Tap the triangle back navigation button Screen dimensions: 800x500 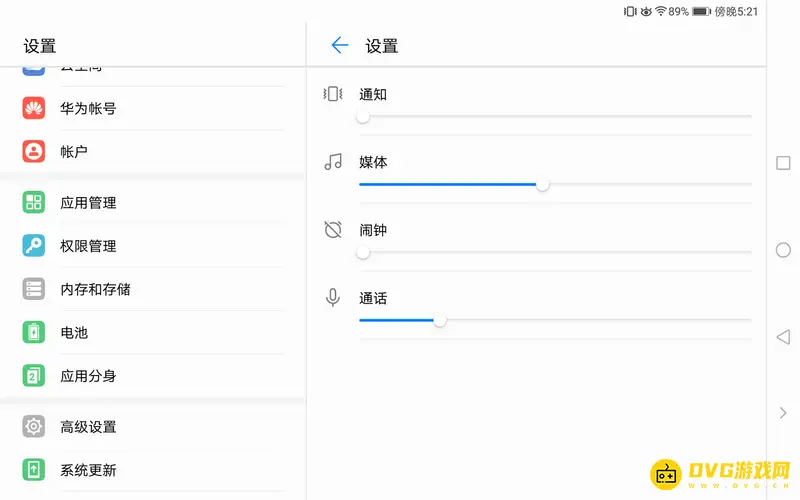pyautogui.click(x=783, y=337)
